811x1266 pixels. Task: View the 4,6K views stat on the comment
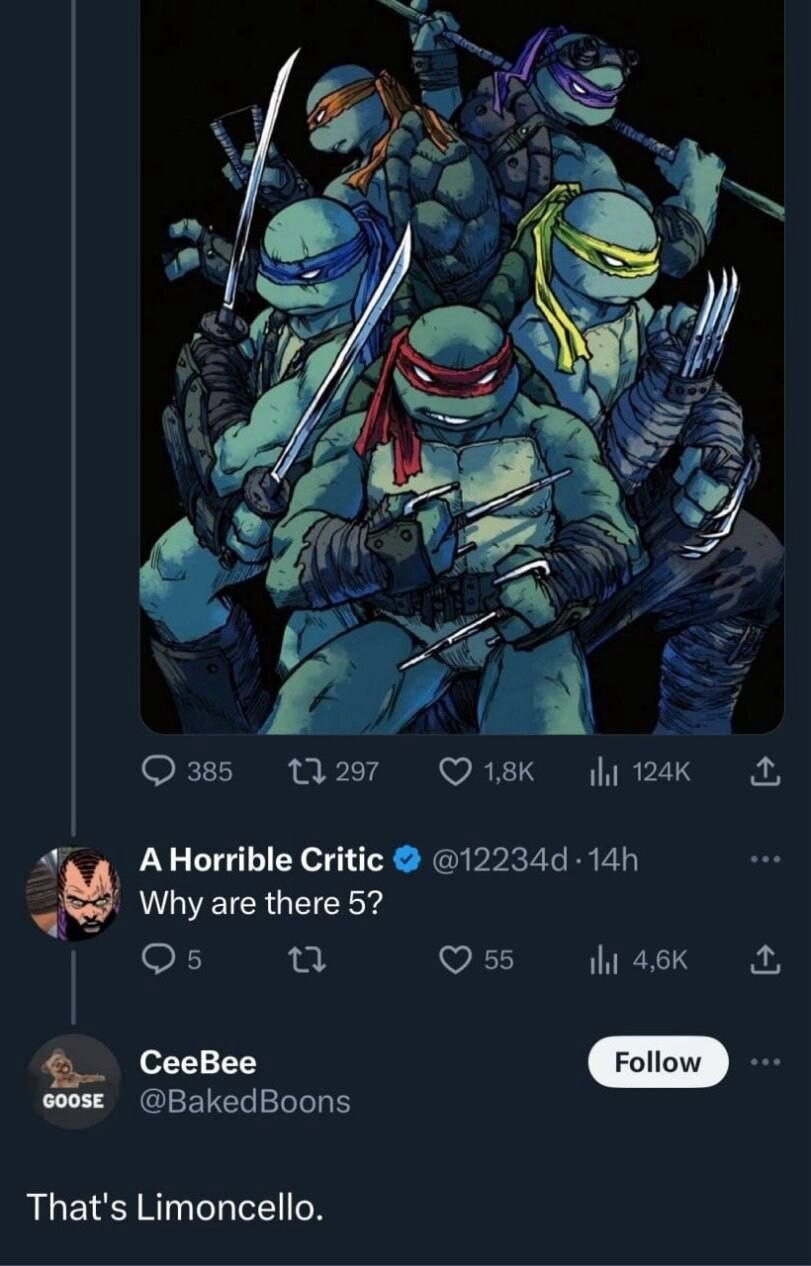[x=641, y=960]
